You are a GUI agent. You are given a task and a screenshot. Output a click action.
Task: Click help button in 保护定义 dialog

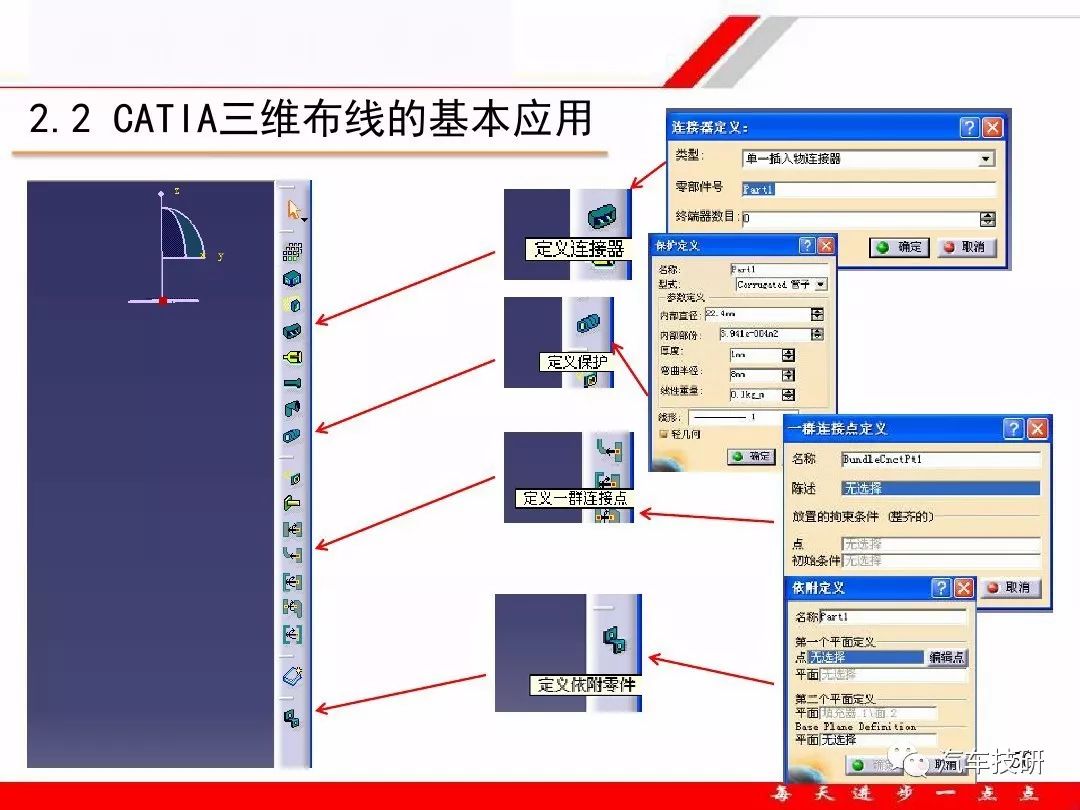[807, 245]
